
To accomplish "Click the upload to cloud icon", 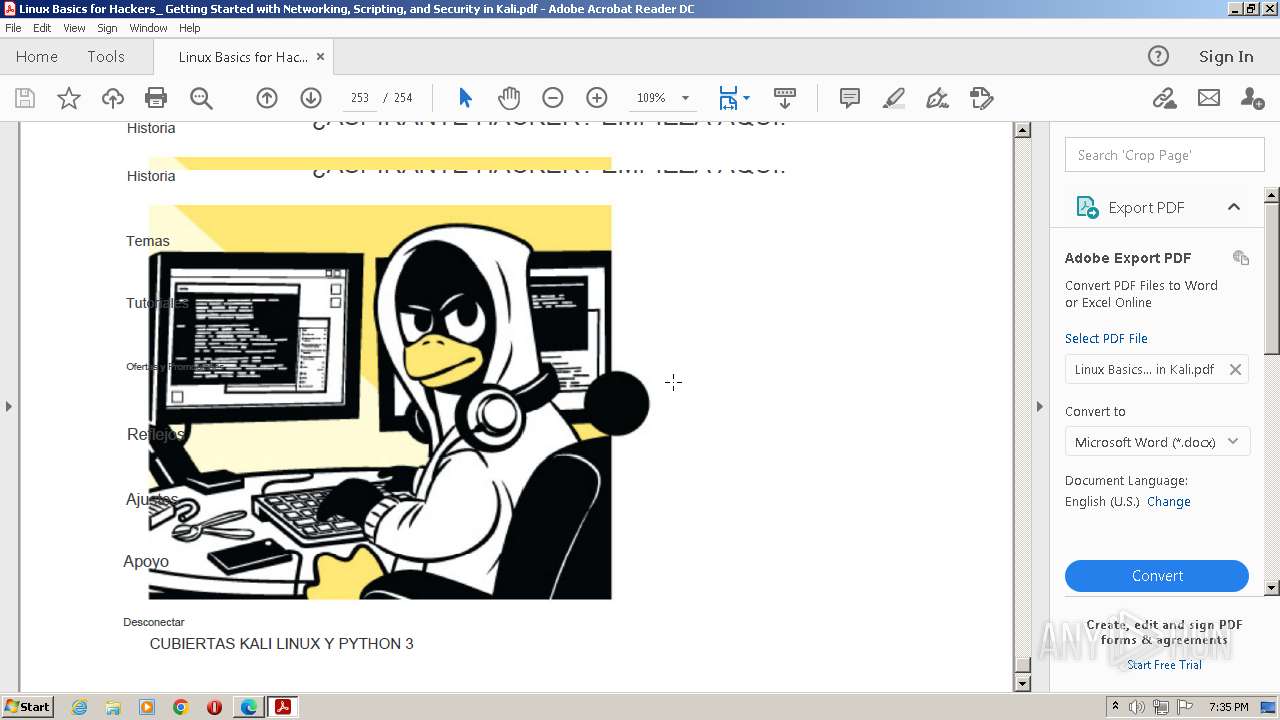I will [113, 98].
